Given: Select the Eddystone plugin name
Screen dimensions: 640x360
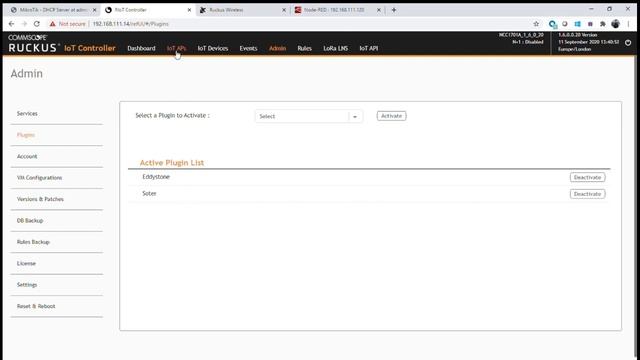Looking at the screenshot, I should (x=156, y=177).
